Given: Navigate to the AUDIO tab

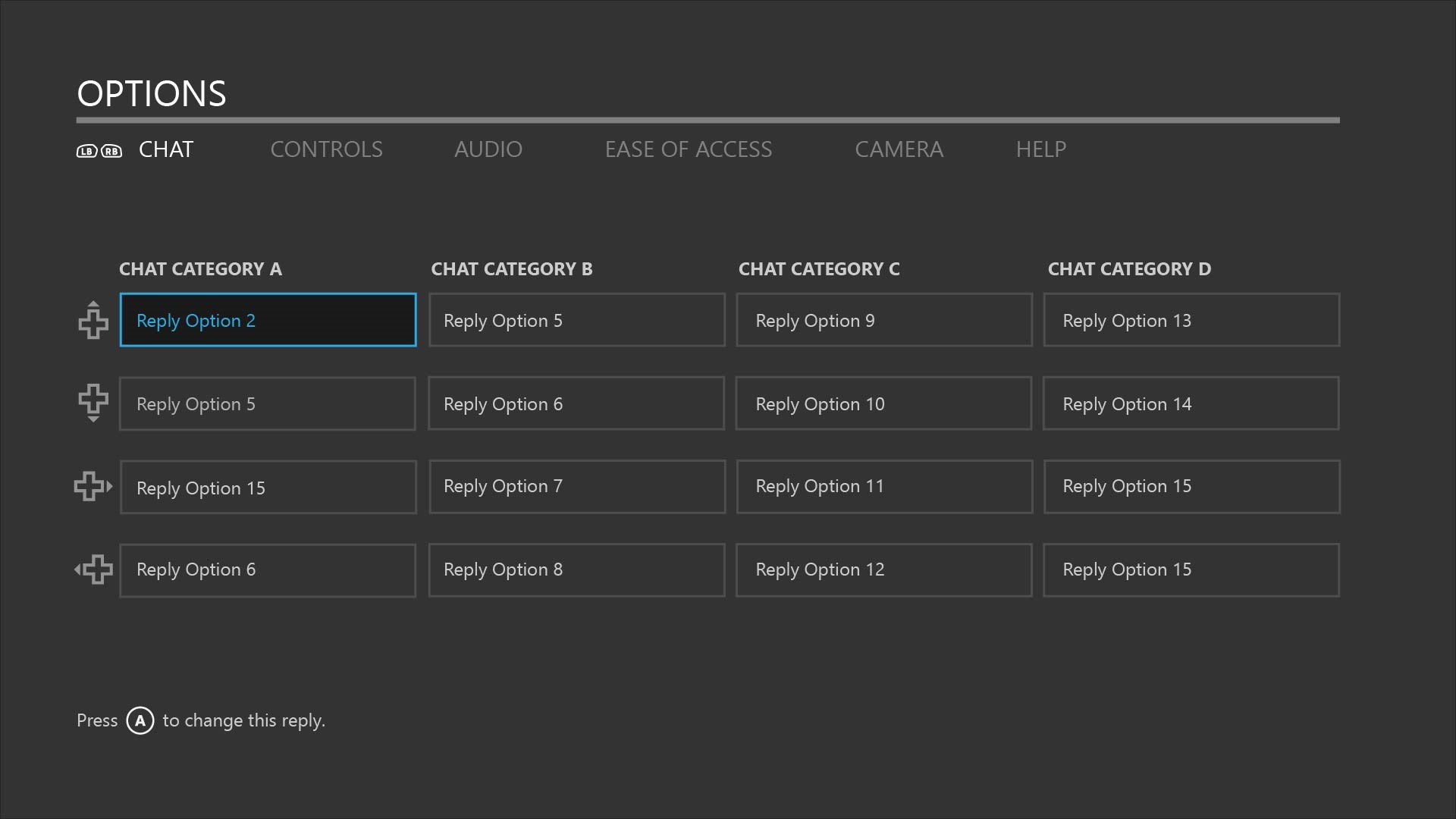Looking at the screenshot, I should pyautogui.click(x=488, y=148).
